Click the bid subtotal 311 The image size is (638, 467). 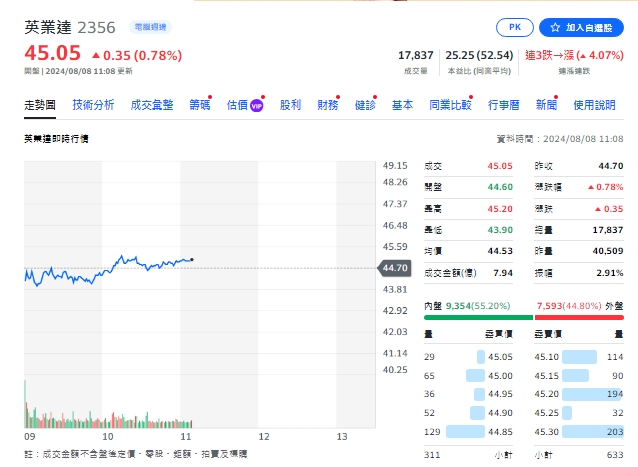click(x=432, y=455)
